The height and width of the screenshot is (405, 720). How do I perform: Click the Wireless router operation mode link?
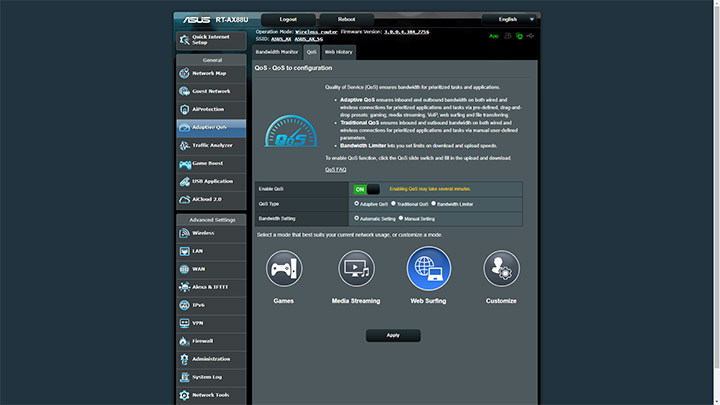[x=316, y=32]
